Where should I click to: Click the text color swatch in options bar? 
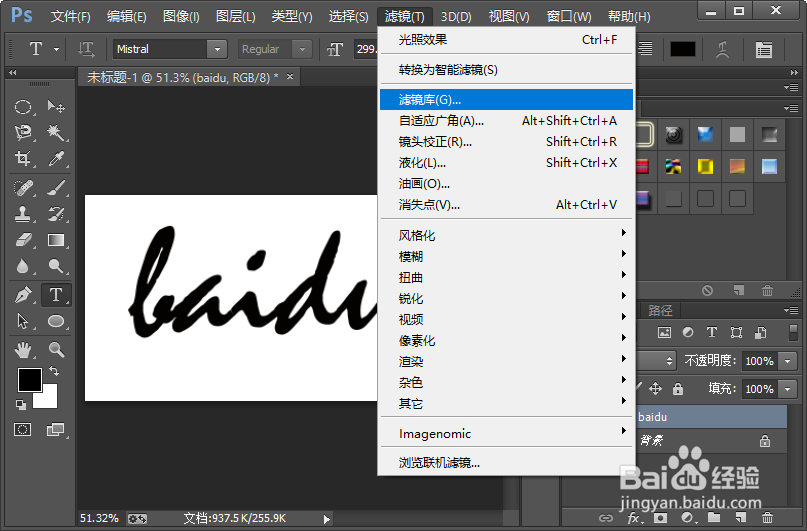[683, 49]
